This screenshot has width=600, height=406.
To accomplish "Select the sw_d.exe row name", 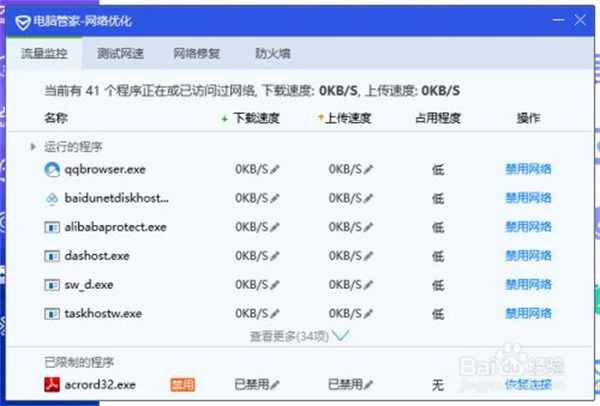I will point(89,285).
